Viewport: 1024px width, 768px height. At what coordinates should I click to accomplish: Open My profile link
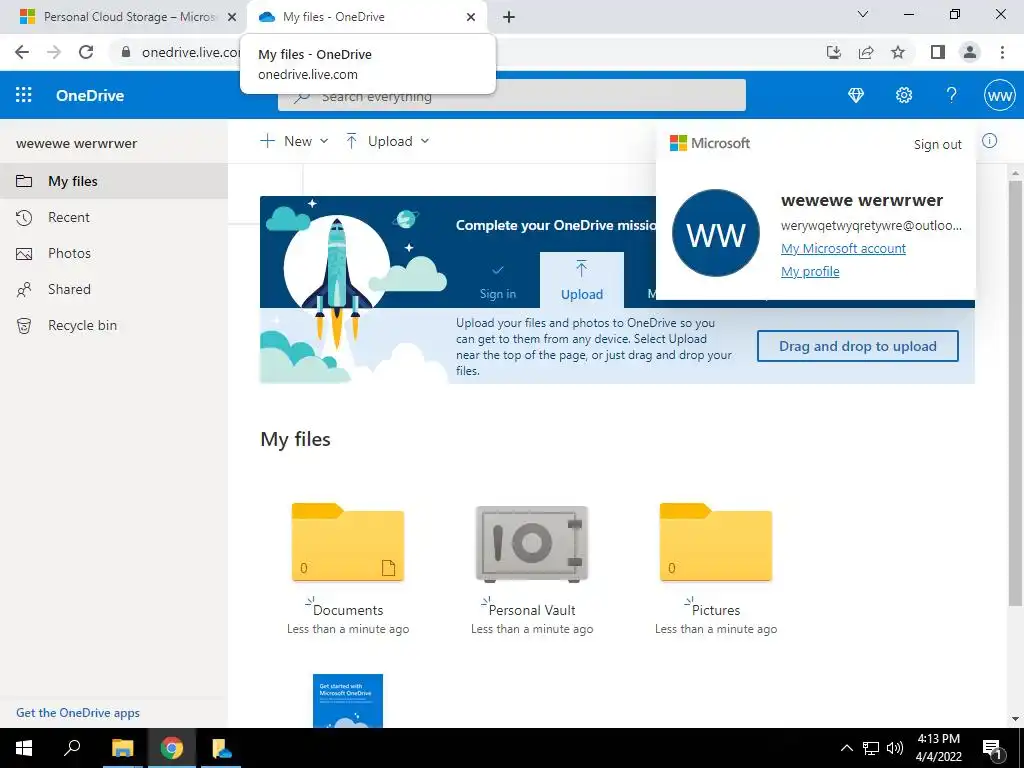810,271
